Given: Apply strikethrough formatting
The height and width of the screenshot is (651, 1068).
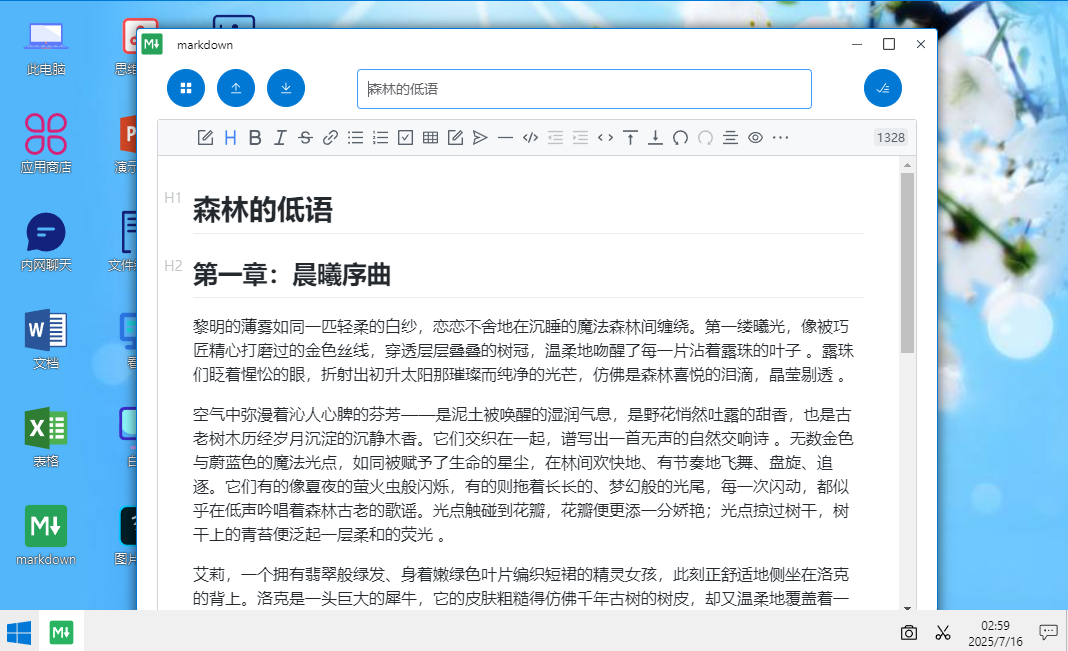Looking at the screenshot, I should coord(305,138).
